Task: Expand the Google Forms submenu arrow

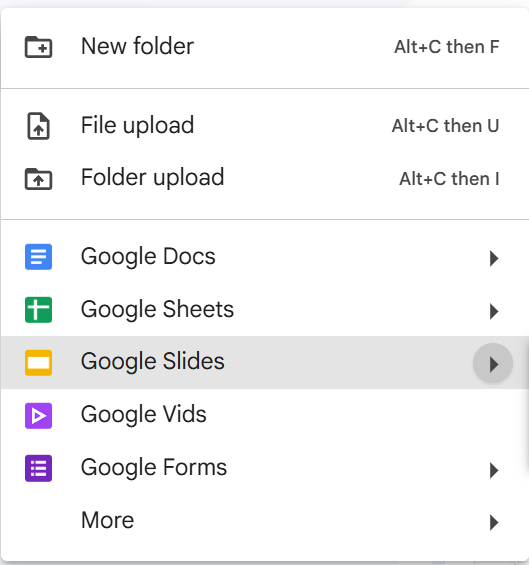Action: click(x=494, y=470)
